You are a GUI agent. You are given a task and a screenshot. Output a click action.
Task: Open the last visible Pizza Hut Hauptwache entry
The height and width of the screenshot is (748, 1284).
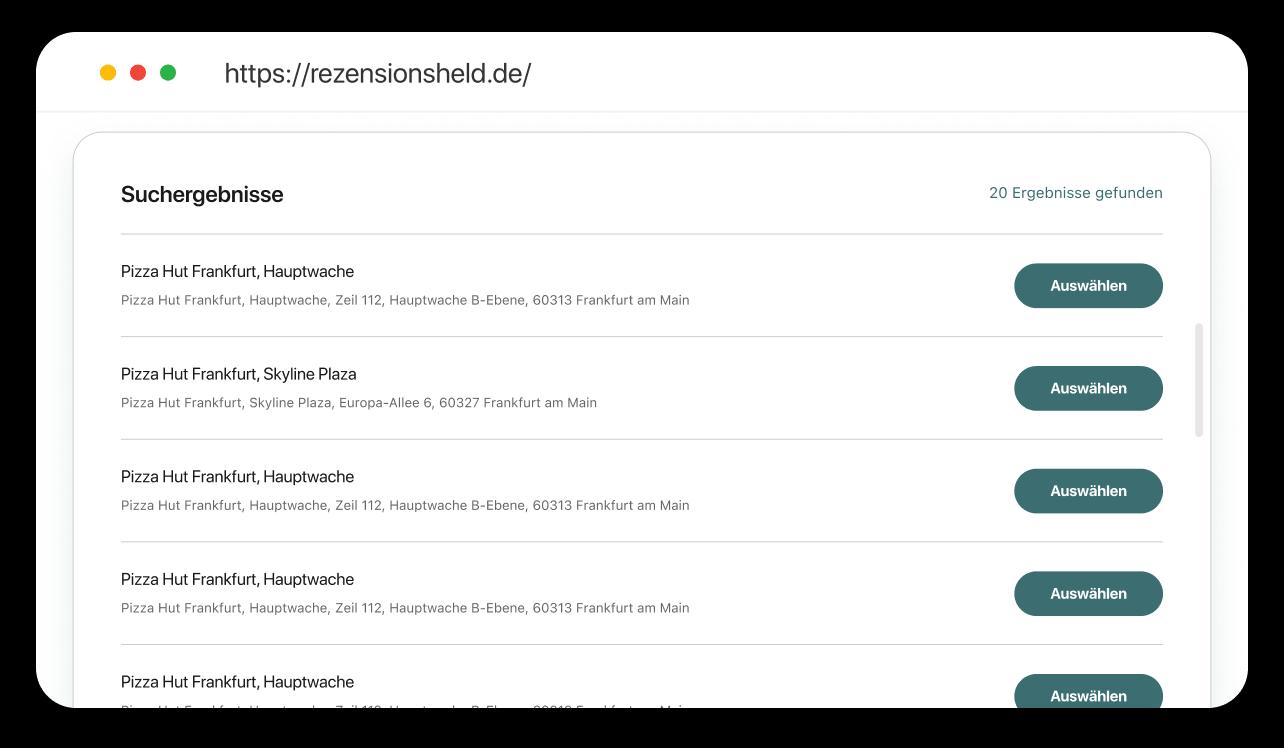click(238, 682)
